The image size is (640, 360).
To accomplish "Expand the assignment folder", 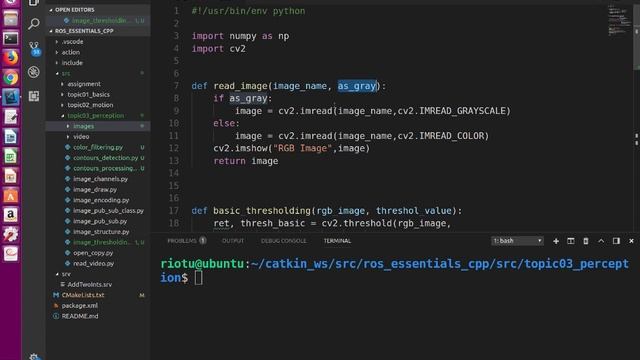I will tap(98, 84).
